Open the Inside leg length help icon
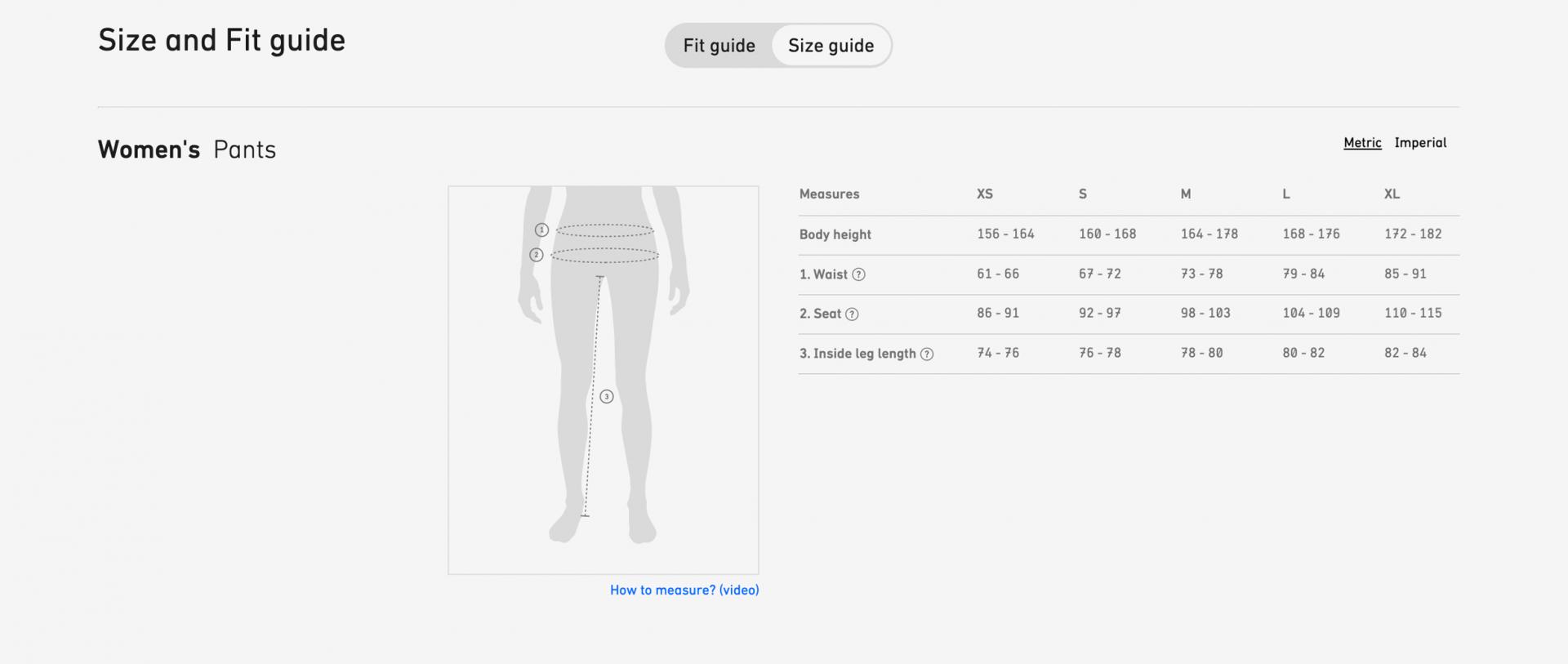 [927, 354]
